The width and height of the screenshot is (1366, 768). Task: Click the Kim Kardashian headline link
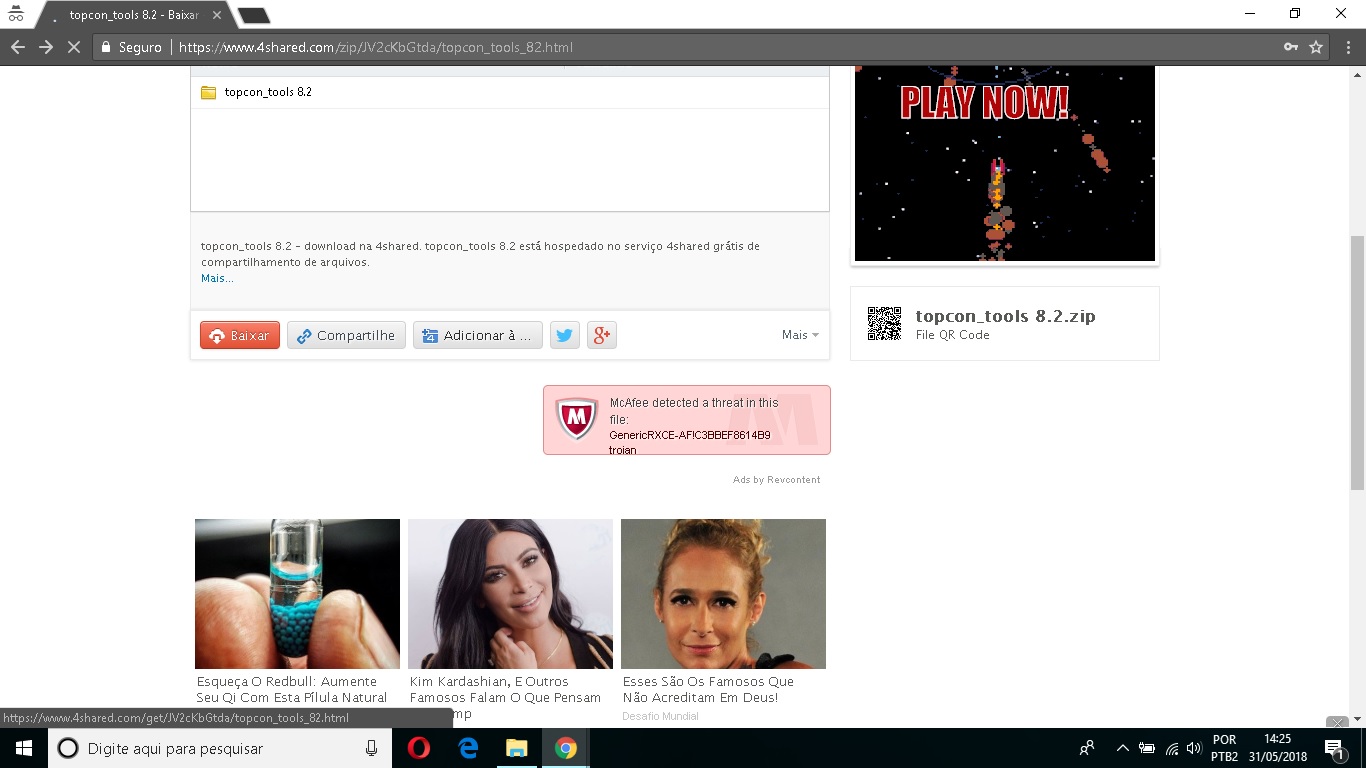[x=505, y=697]
